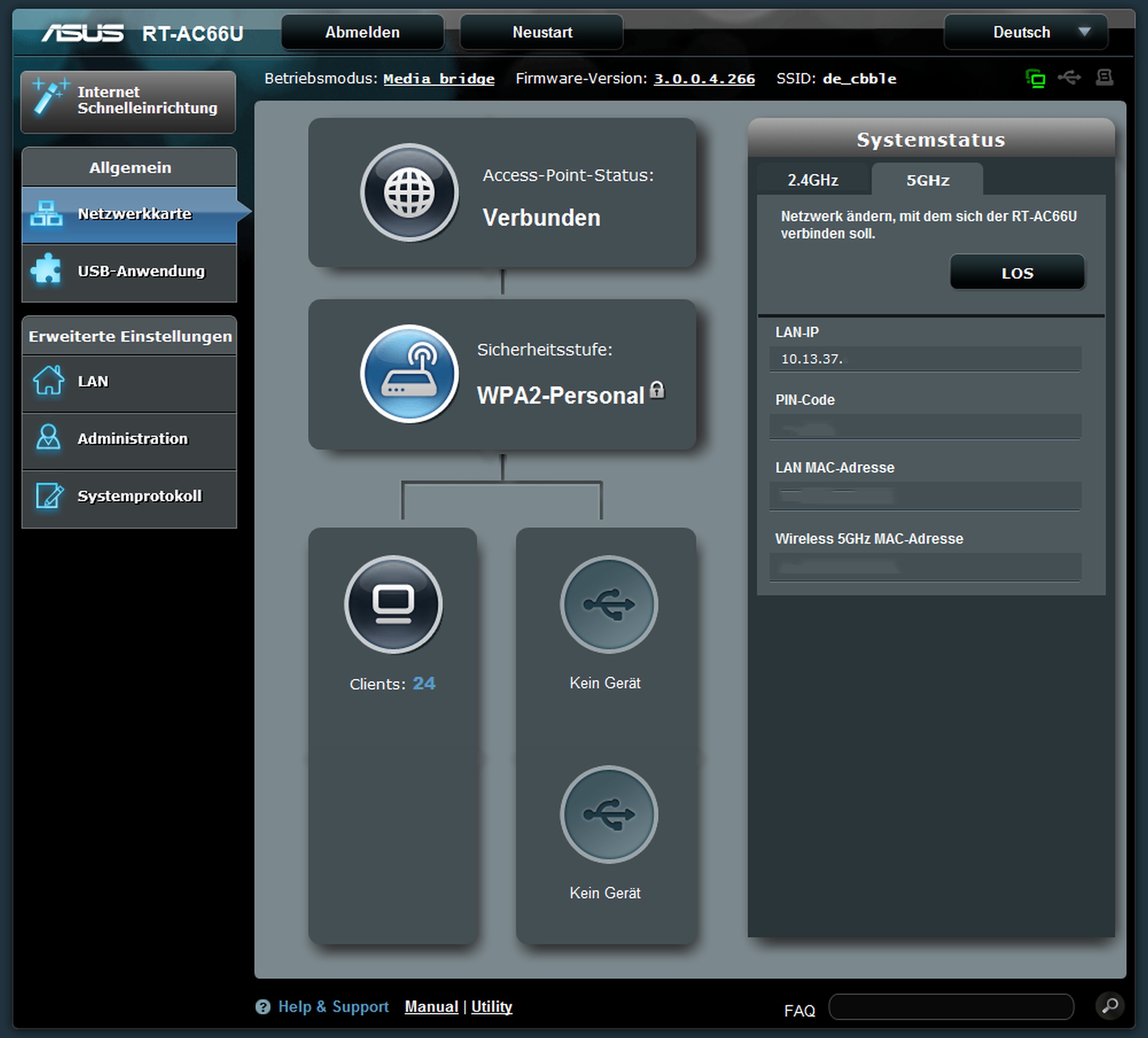Screen dimensions: 1148x1038
Task: Open the Media bridge mode link
Action: tap(439, 79)
